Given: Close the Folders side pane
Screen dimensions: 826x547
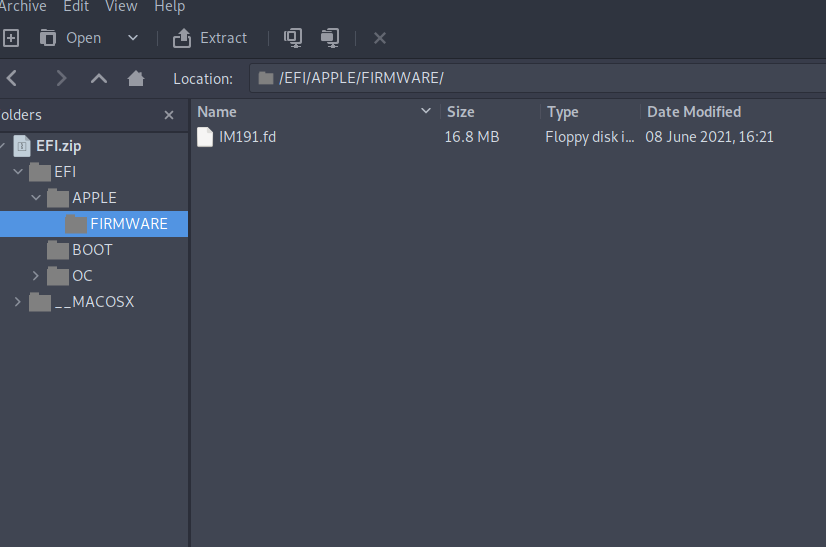Looking at the screenshot, I should pyautogui.click(x=169, y=115).
